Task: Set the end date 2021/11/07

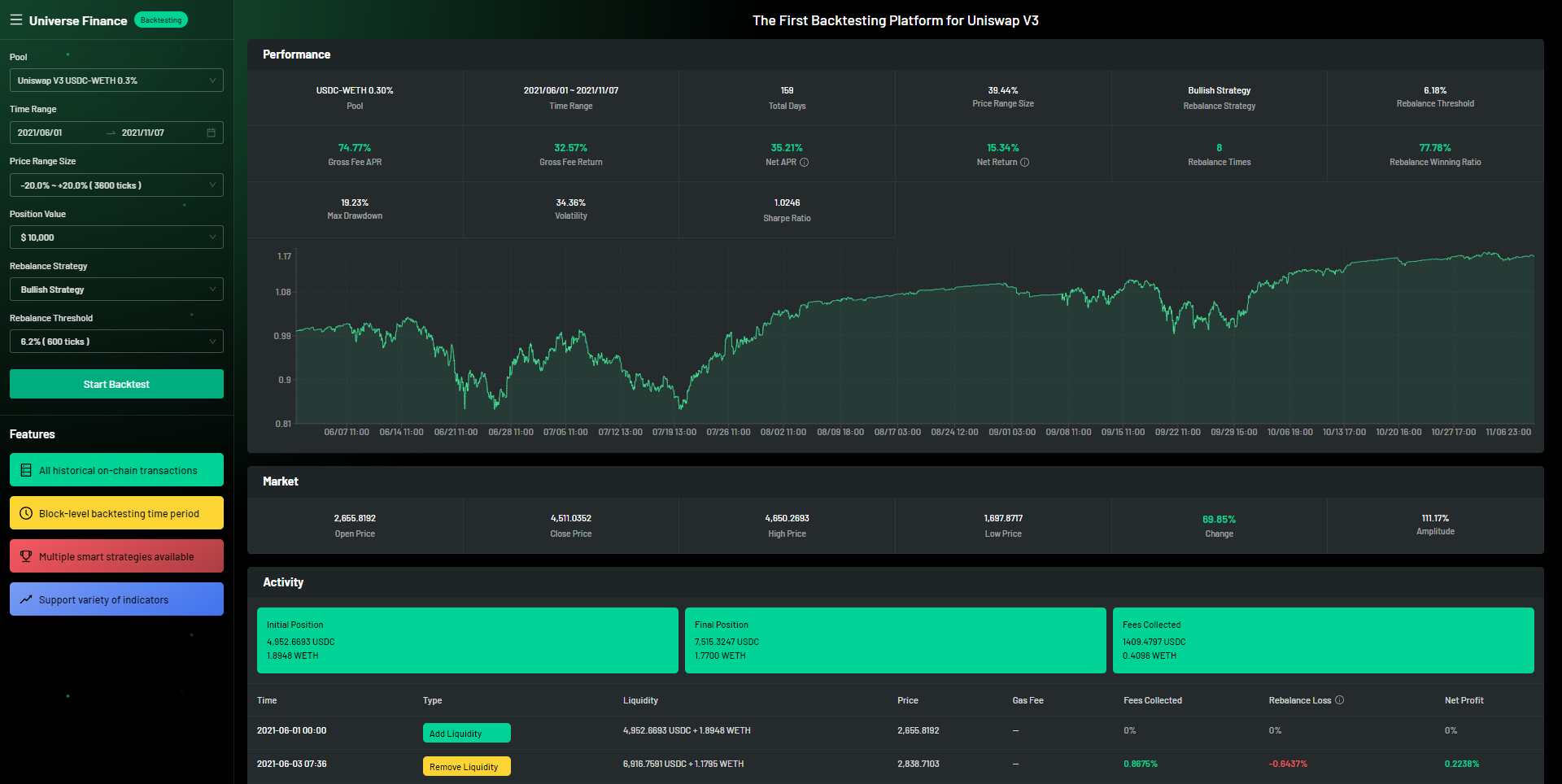Action: [143, 133]
